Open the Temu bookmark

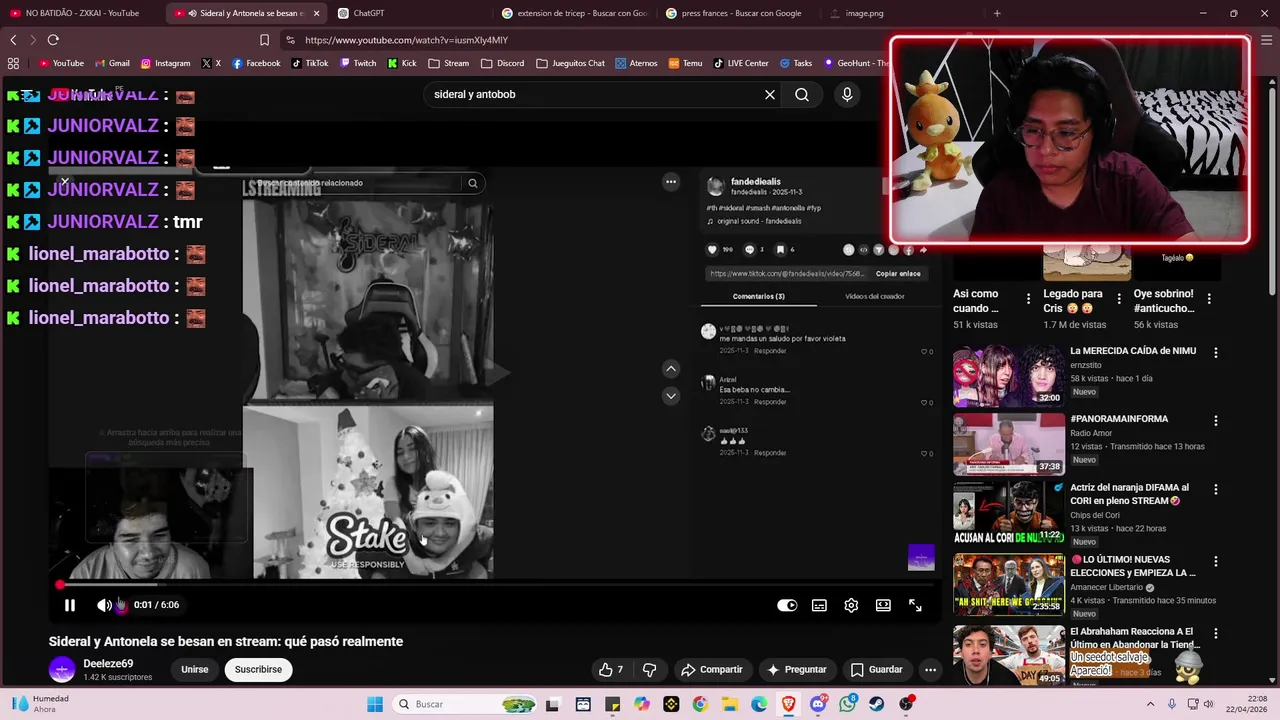coord(685,63)
